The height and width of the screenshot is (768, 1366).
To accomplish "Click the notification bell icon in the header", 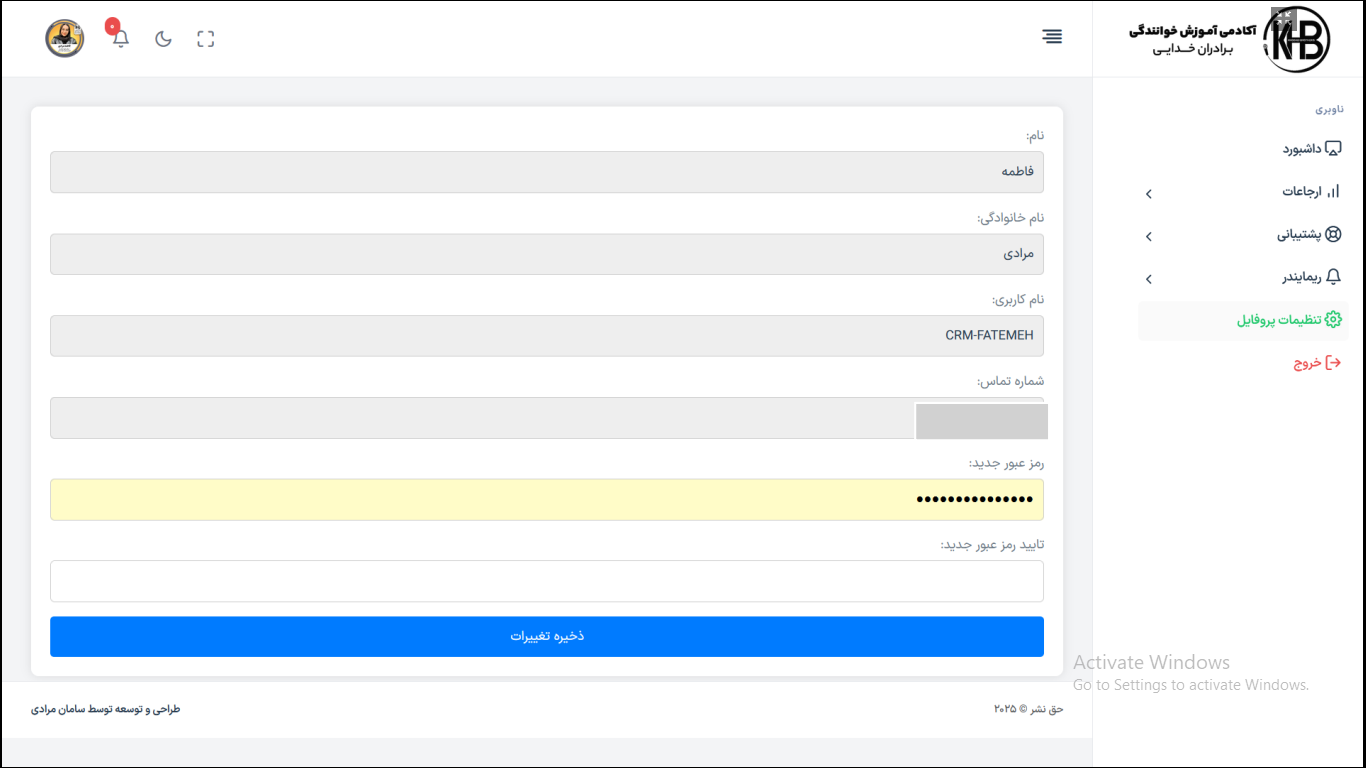I will pos(121,39).
